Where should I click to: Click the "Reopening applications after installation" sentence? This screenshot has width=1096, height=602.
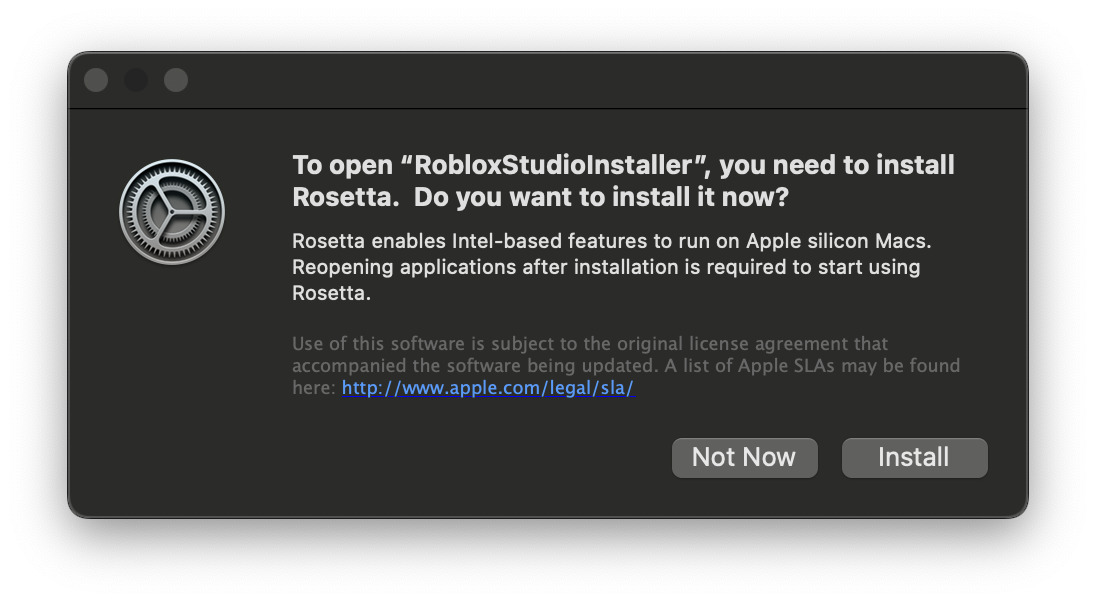pyautogui.click(x=606, y=280)
